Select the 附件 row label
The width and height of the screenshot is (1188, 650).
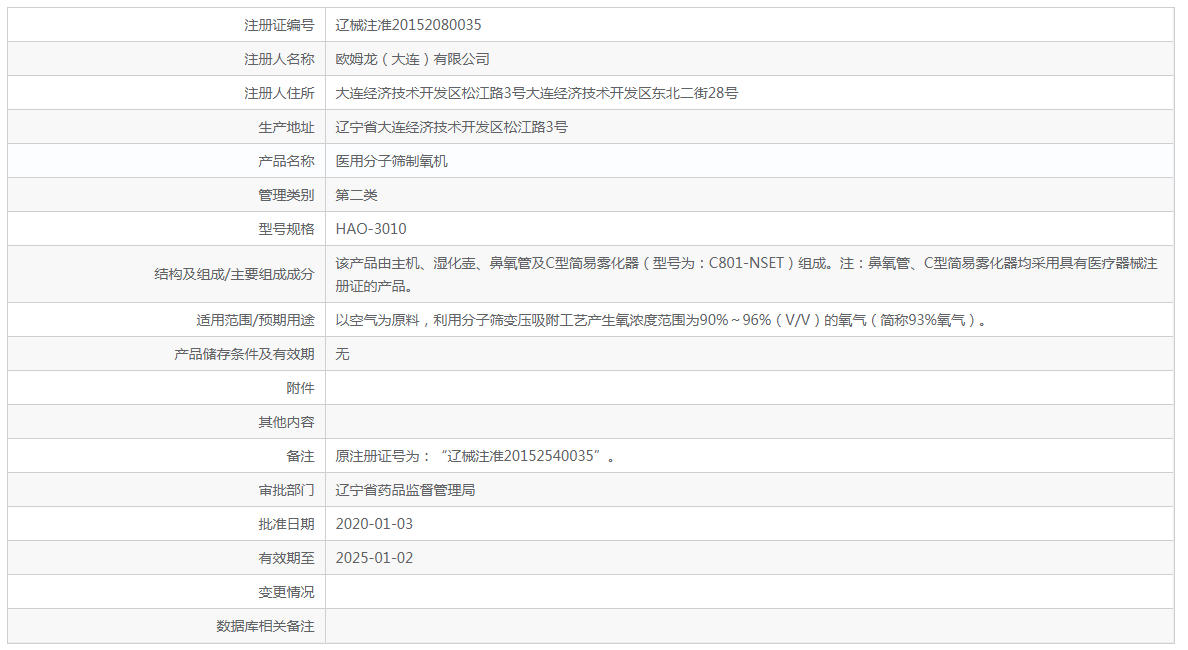tap(300, 388)
